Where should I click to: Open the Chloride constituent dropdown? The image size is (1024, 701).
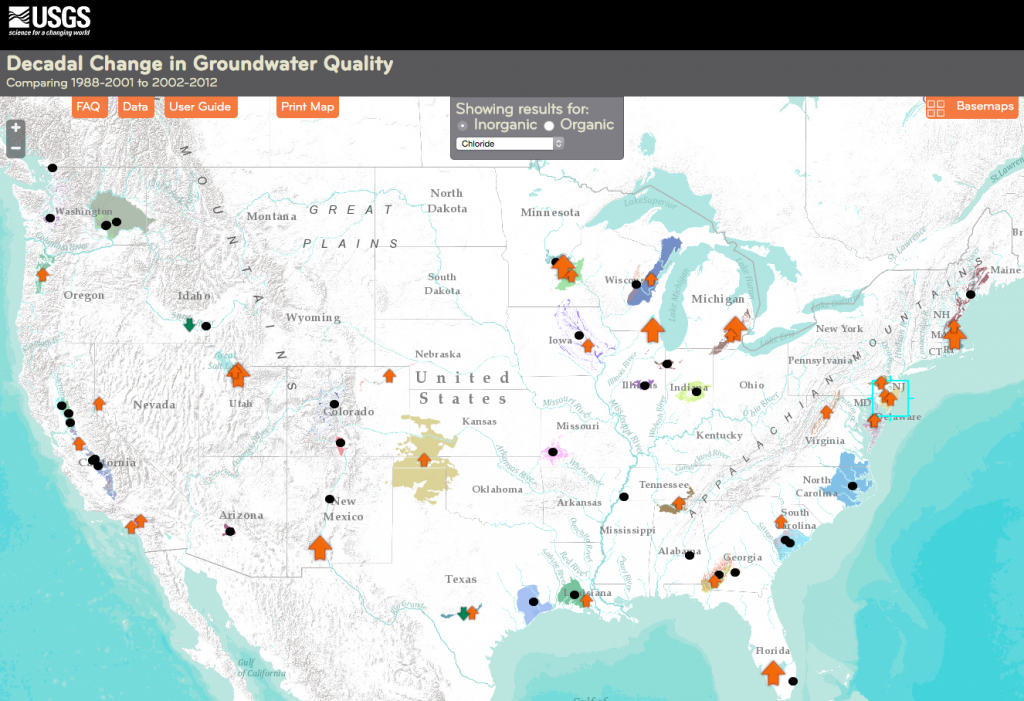(x=510, y=143)
